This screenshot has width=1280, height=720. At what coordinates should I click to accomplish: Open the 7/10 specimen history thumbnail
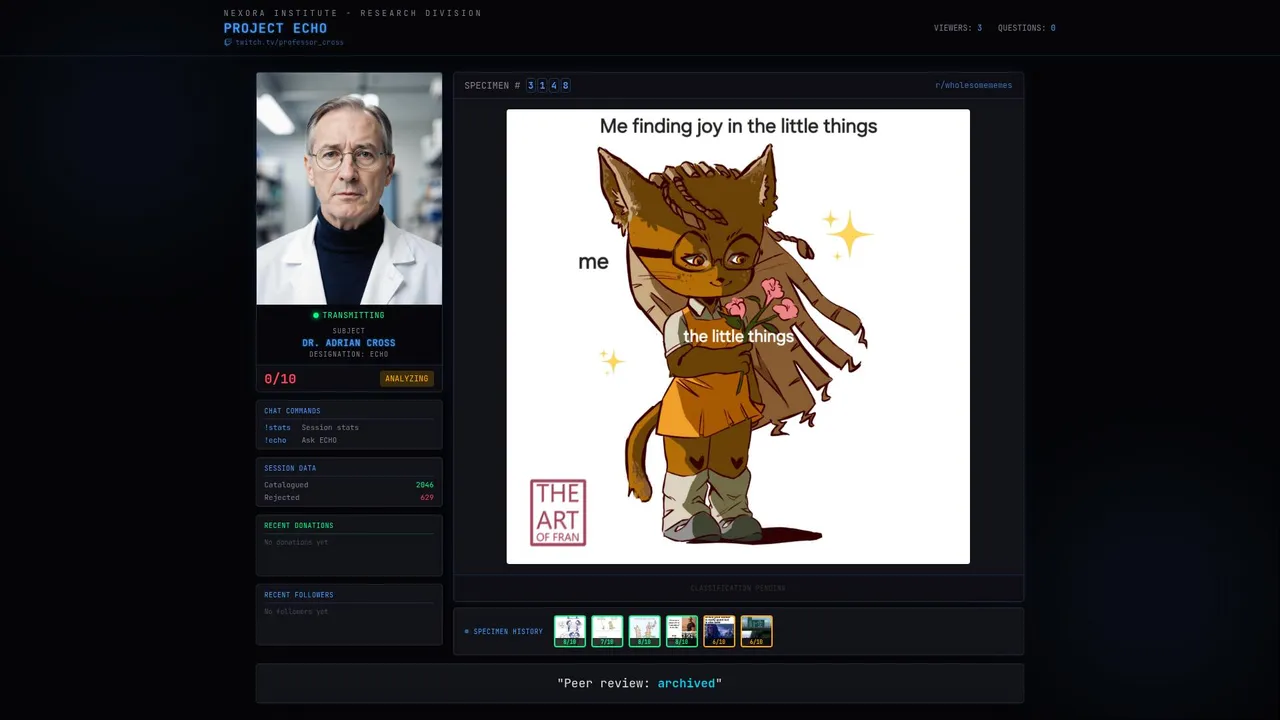pyautogui.click(x=607, y=631)
